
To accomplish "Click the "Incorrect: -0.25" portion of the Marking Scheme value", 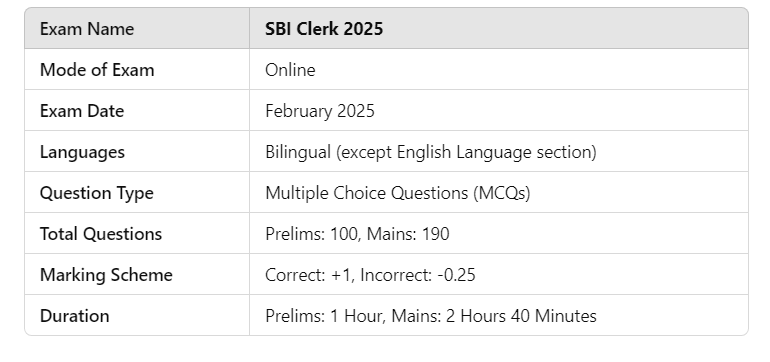I will (418, 275).
